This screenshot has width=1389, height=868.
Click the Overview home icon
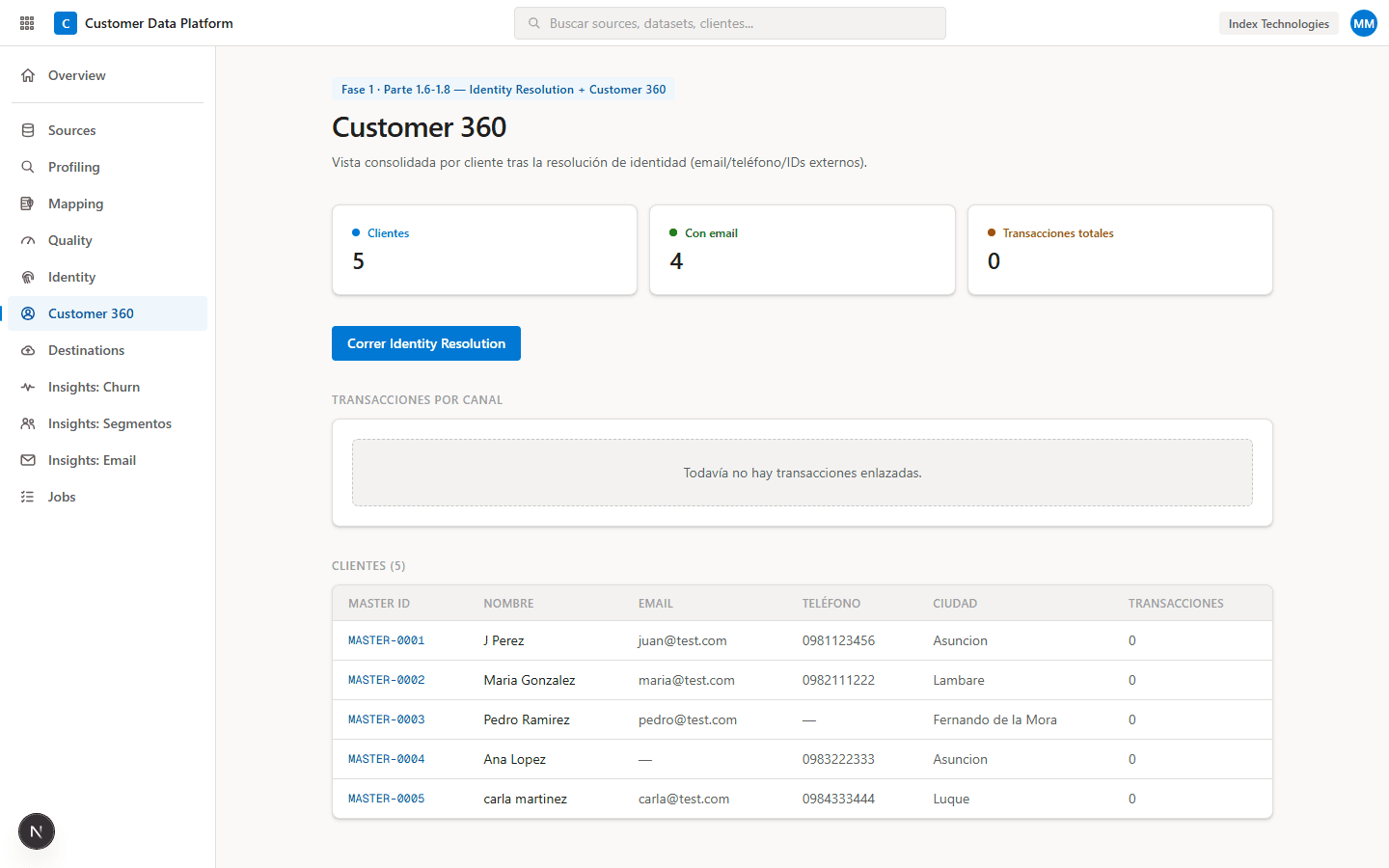coord(28,75)
